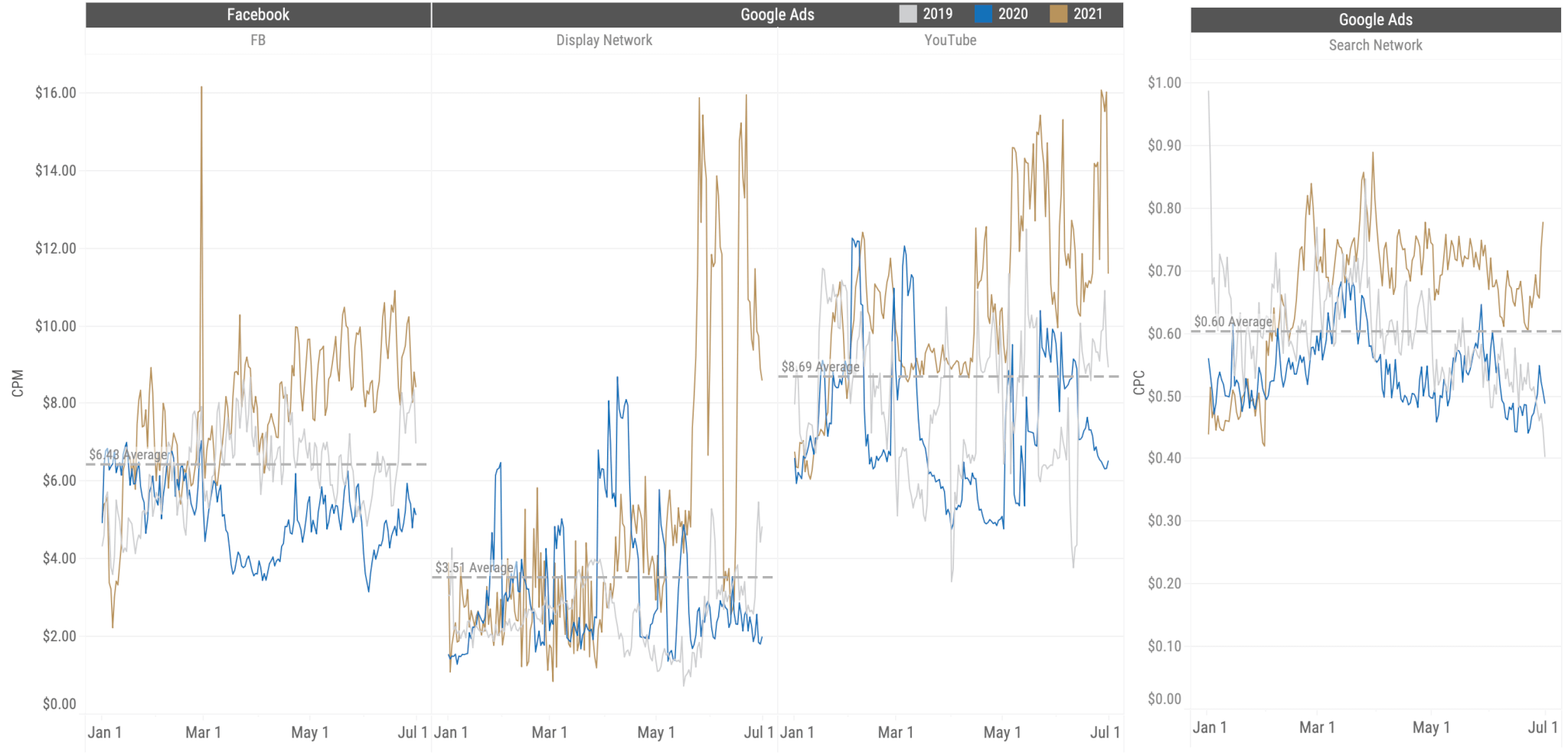Click the YouTube panel subtitle

[950, 40]
